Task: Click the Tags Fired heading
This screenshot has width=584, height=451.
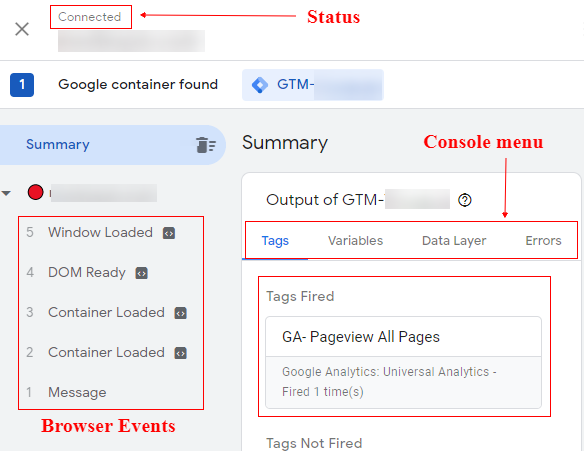Action: 300,296
